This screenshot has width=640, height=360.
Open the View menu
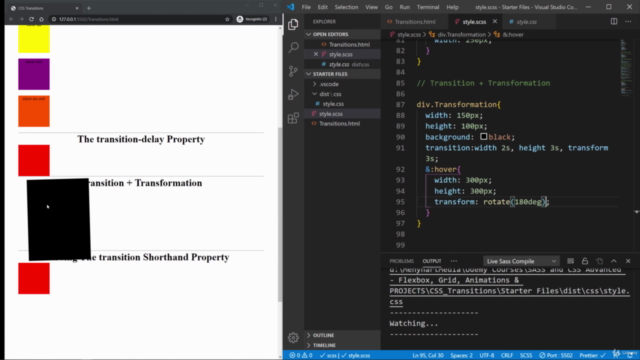point(371,7)
